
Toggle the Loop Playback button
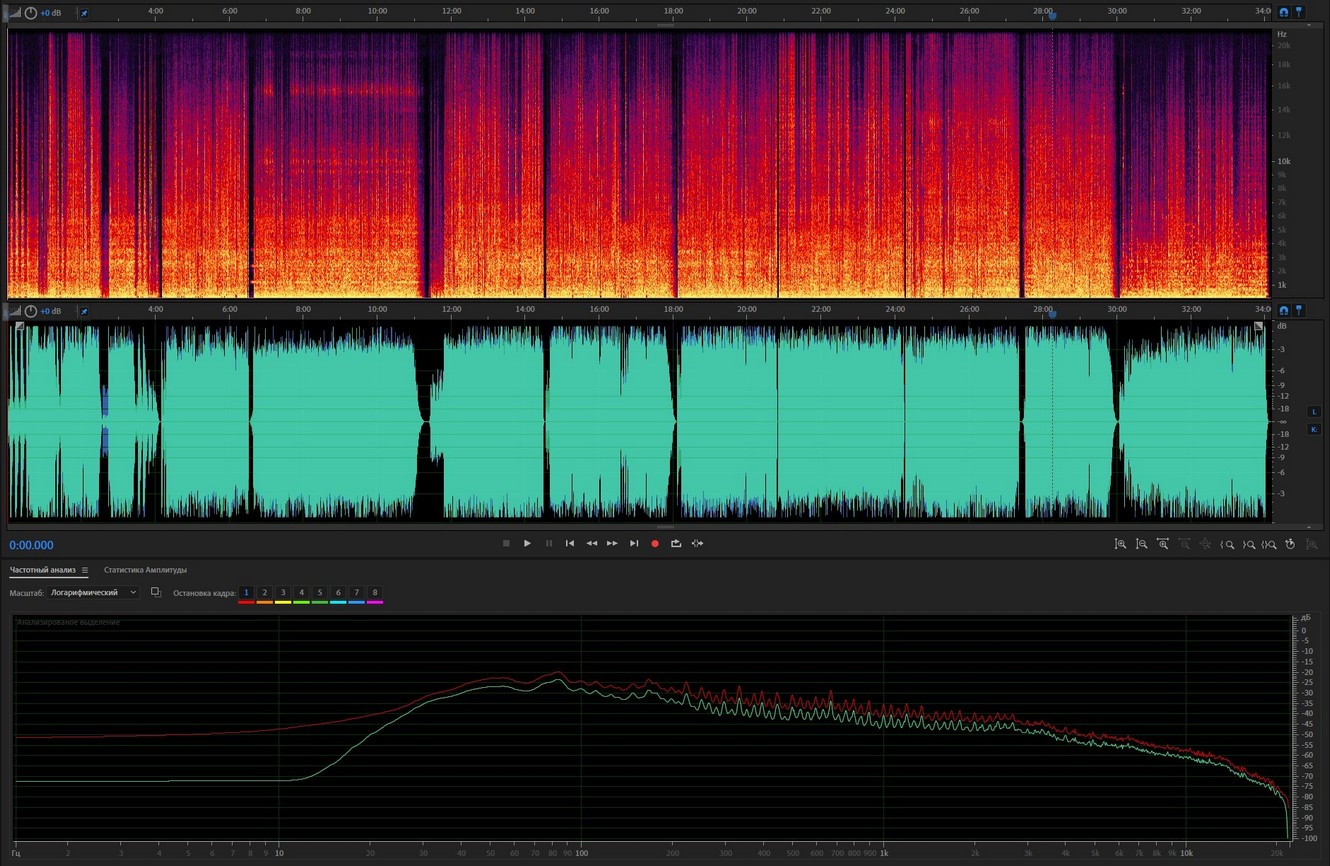click(x=676, y=544)
